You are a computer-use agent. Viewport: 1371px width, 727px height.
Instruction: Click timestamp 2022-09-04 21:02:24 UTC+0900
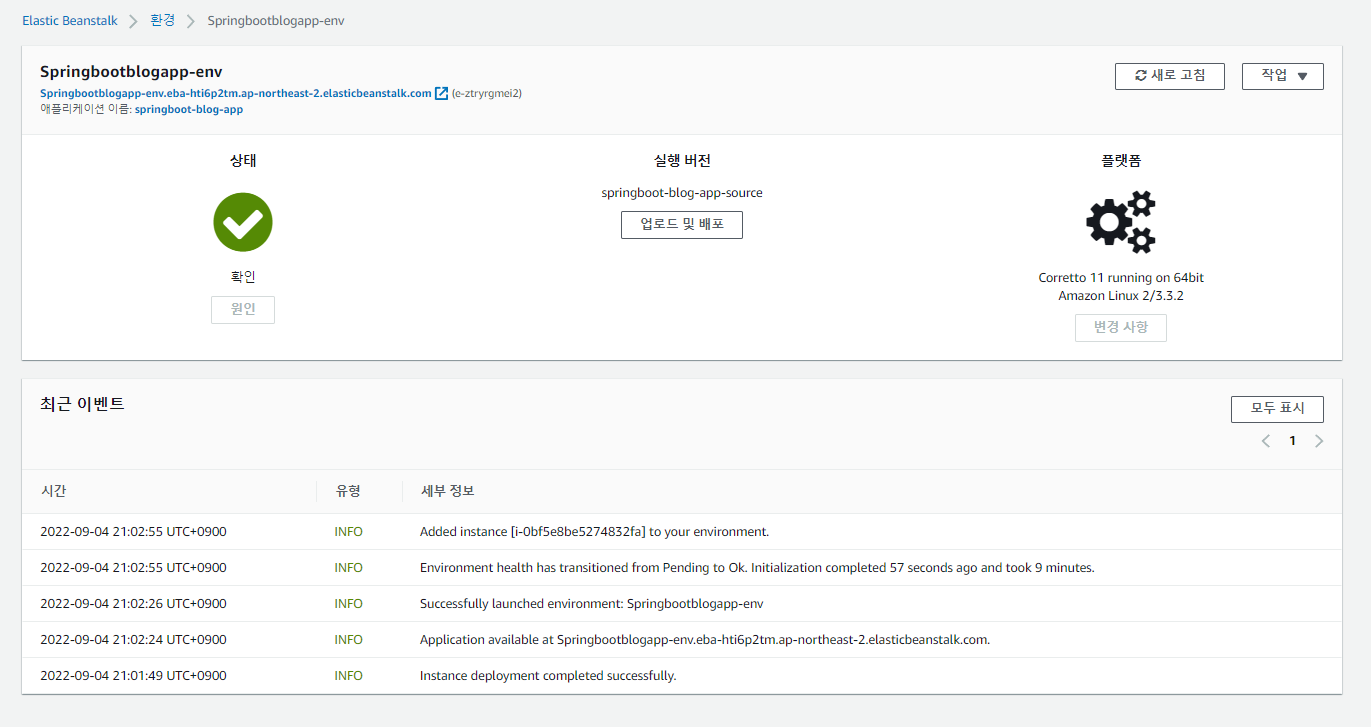coord(133,640)
